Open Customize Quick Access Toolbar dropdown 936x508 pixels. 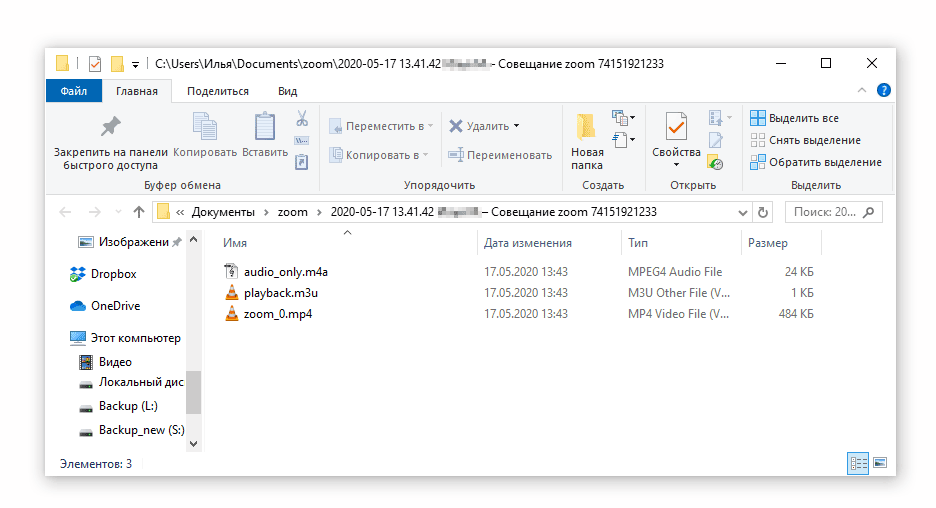click(x=136, y=64)
